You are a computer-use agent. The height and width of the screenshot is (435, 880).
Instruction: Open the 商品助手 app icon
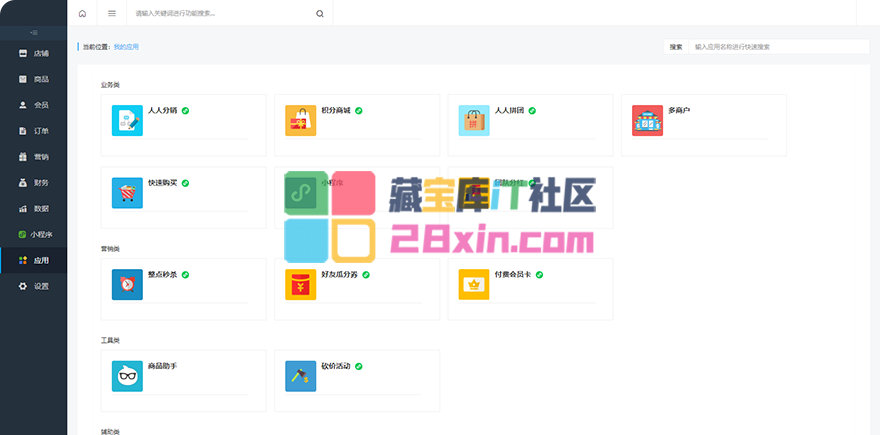127,376
